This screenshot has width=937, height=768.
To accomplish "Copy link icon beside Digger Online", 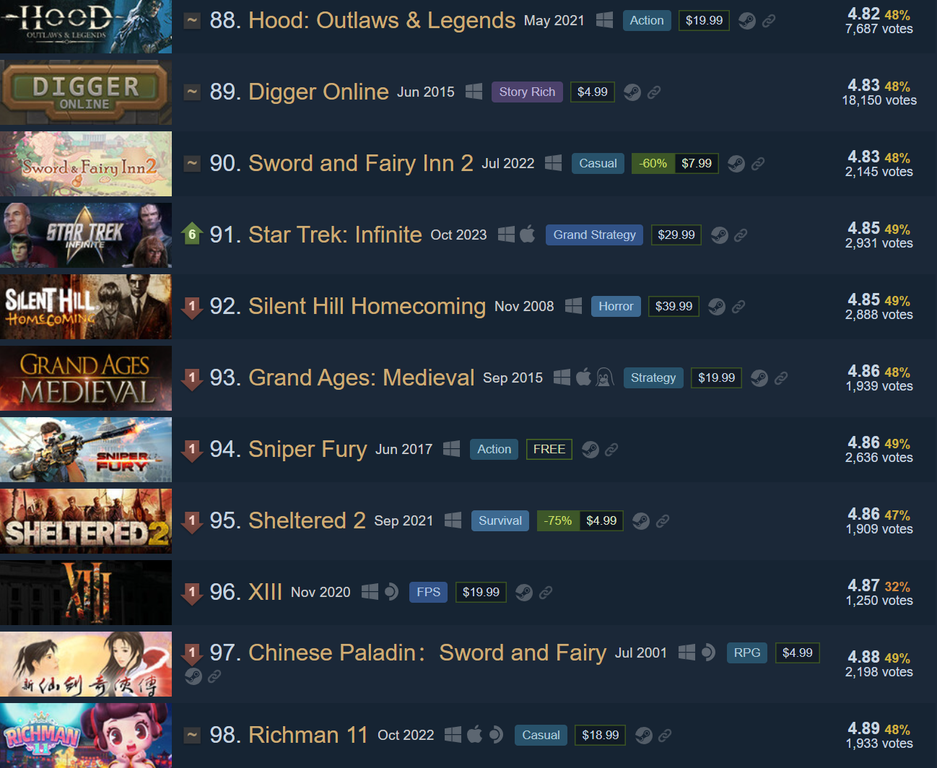I will (654, 93).
